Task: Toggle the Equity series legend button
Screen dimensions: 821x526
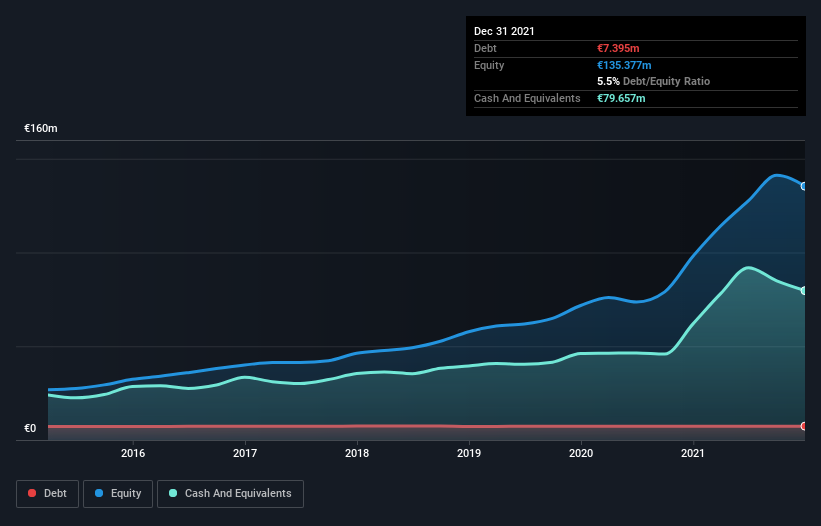Action: 118,494
